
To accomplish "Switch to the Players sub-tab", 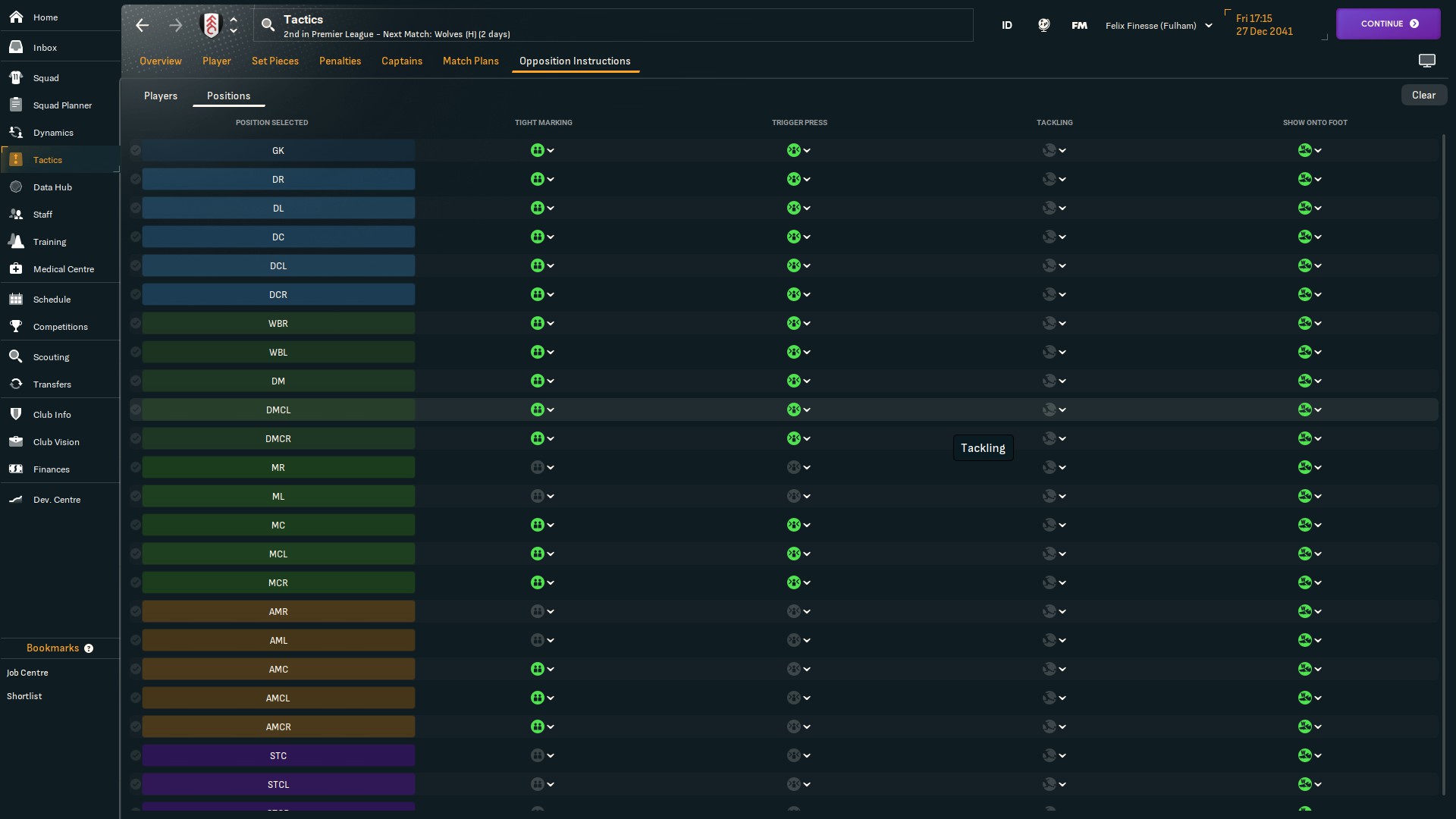I will 161,96.
